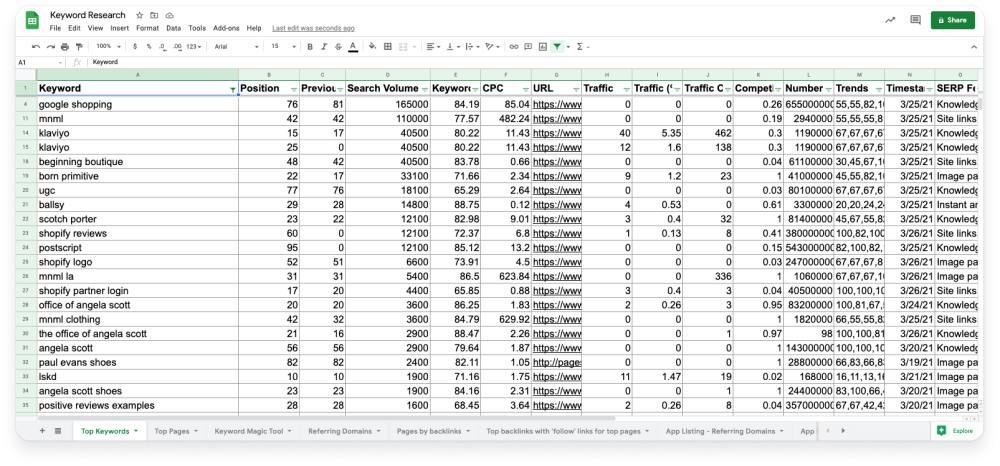Screen dimensions: 1000x466
Task: Star the Keyword Research document
Action: point(140,15)
